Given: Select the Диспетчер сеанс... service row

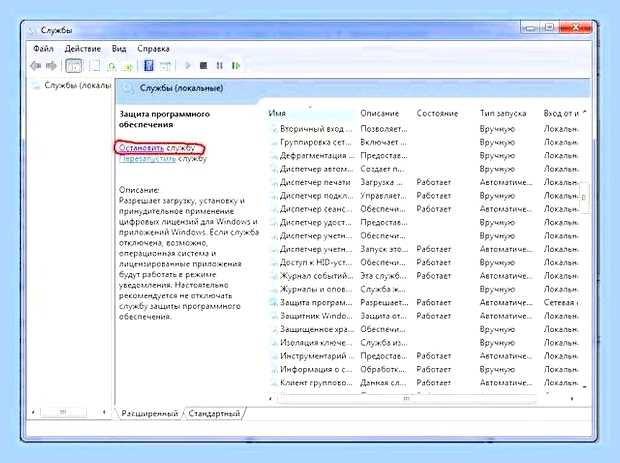Looking at the screenshot, I should [425, 209].
